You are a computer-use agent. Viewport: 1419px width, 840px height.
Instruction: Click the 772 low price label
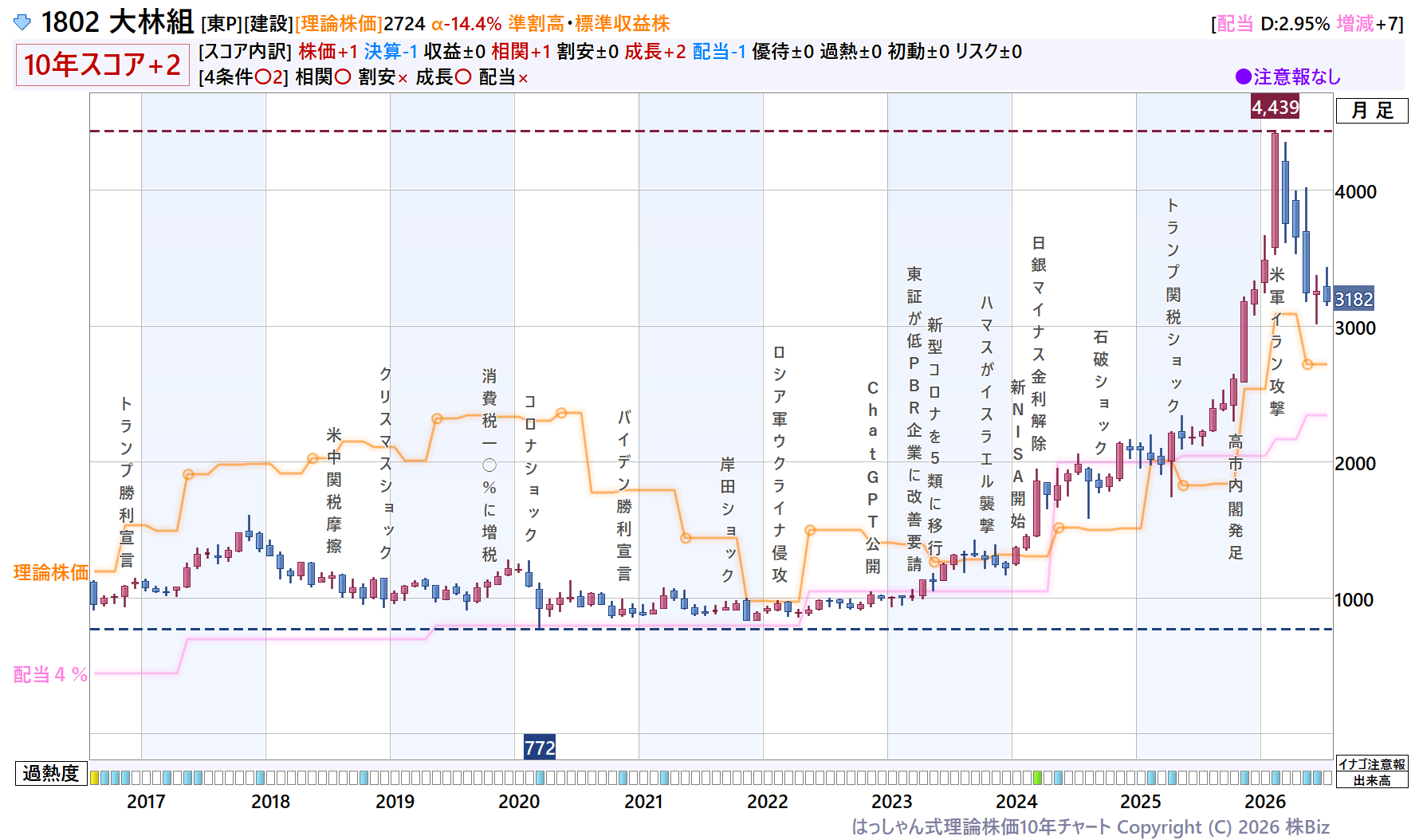pos(540,748)
